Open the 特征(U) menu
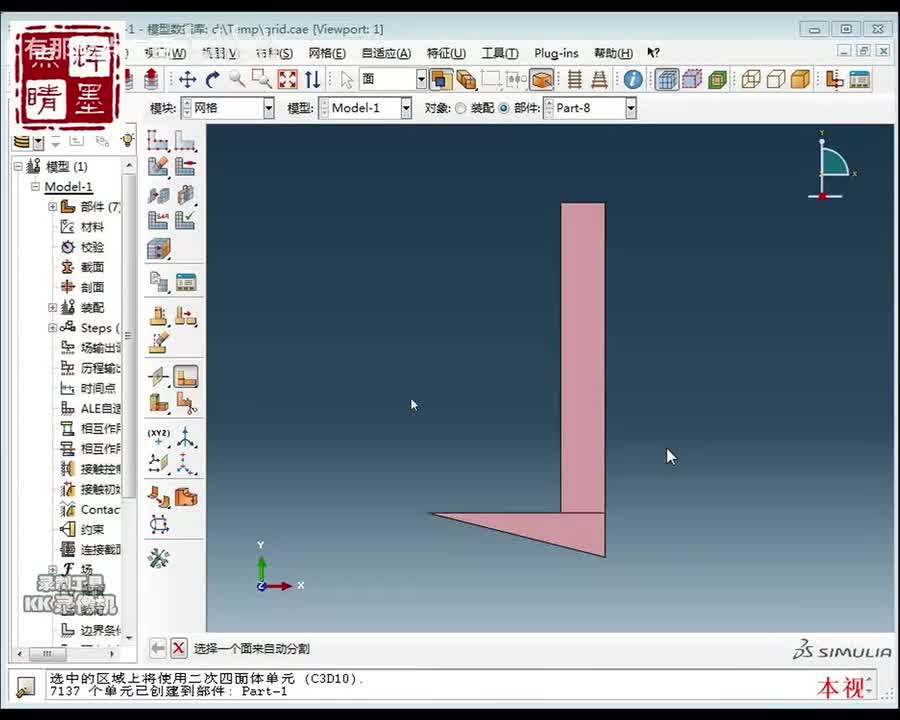The height and width of the screenshot is (720, 900). tap(446, 53)
